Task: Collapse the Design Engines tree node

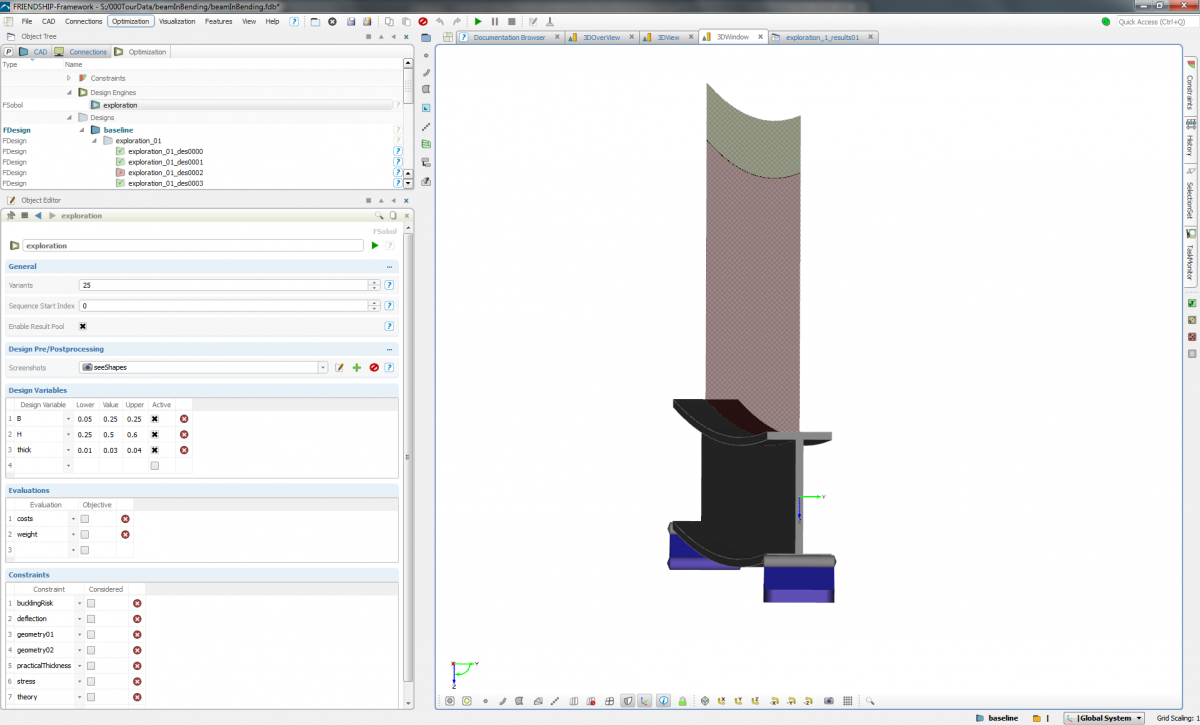Action: pos(70,92)
